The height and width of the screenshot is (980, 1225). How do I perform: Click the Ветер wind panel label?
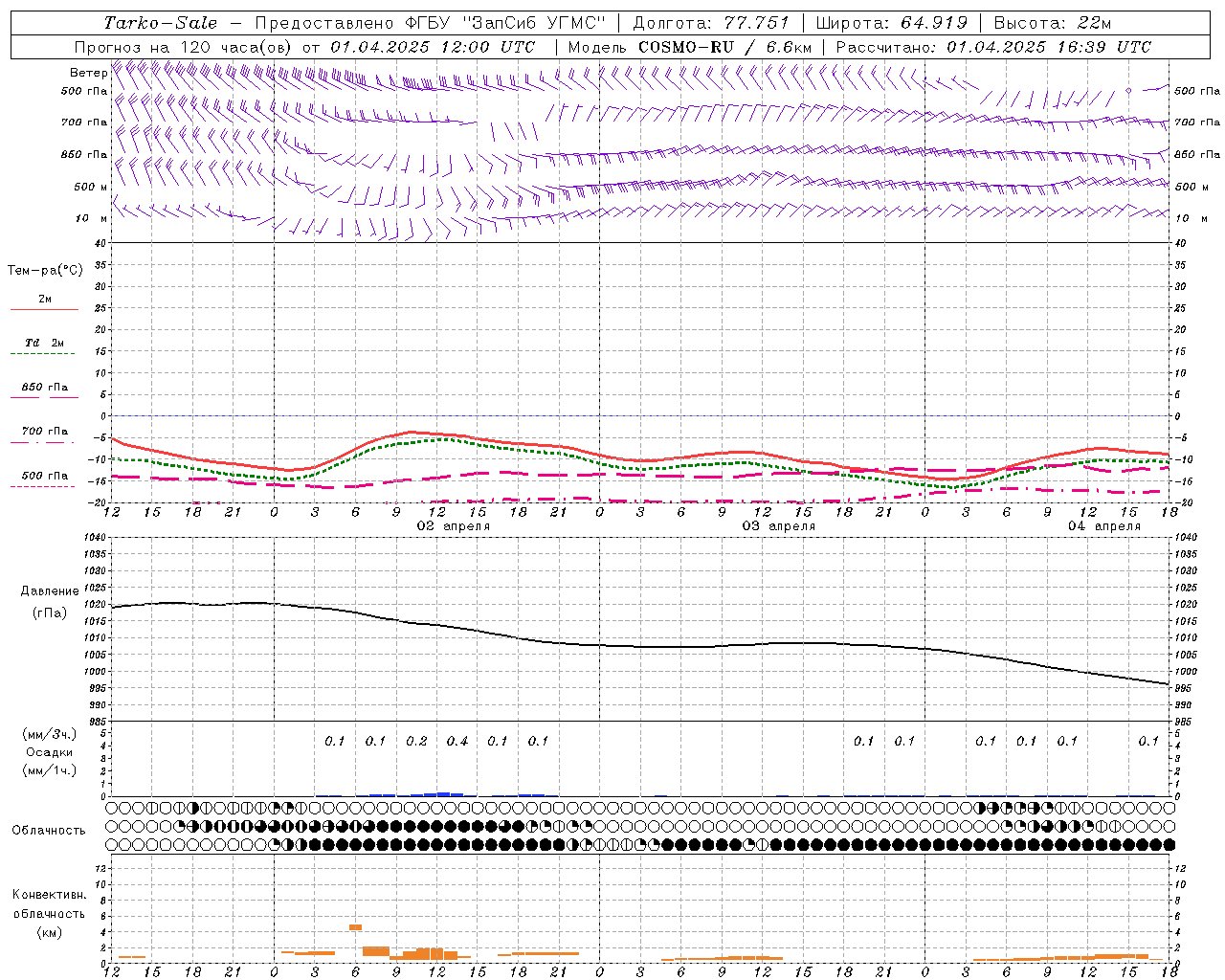pyautogui.click(x=88, y=73)
